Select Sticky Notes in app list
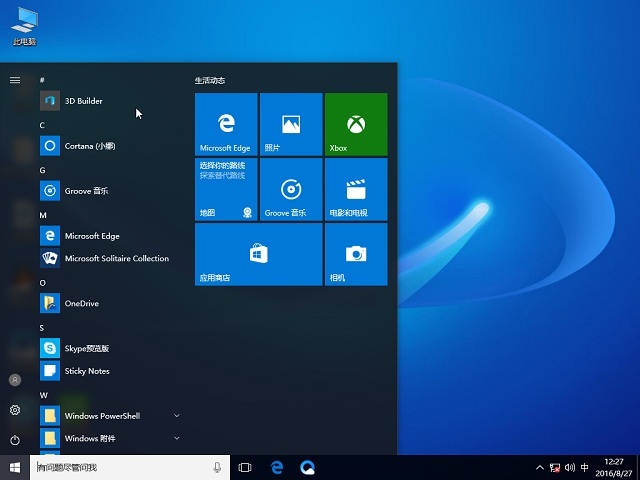Screen dimensions: 640x480 point(87,371)
